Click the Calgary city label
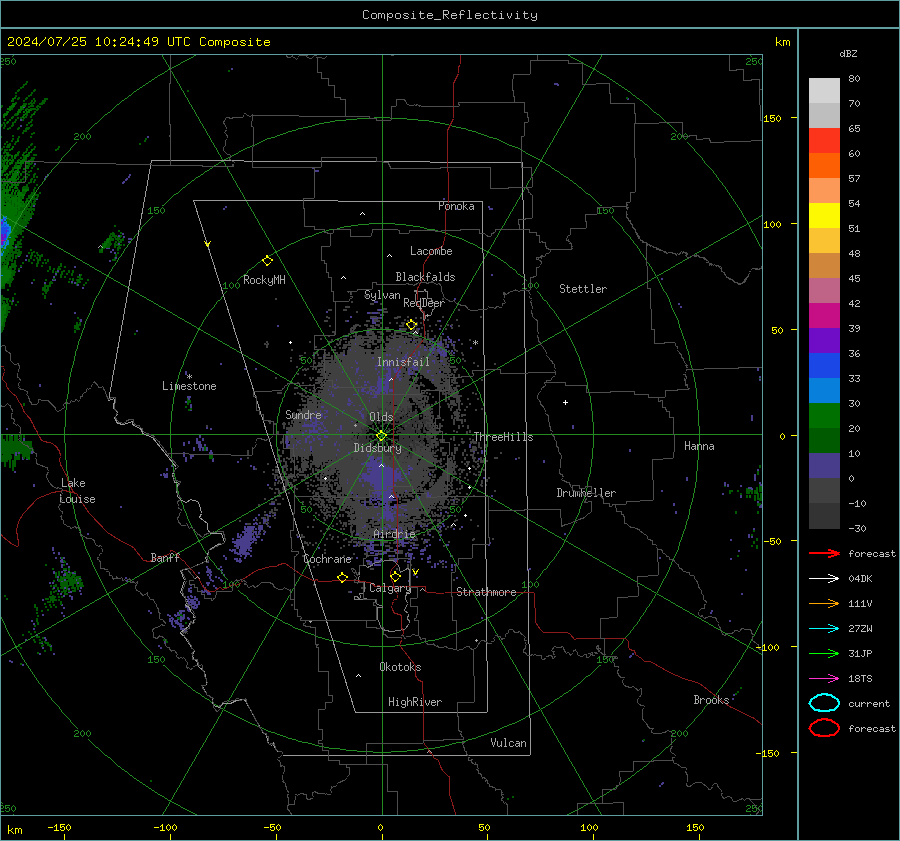Image resolution: width=900 pixels, height=841 pixels. [x=390, y=588]
